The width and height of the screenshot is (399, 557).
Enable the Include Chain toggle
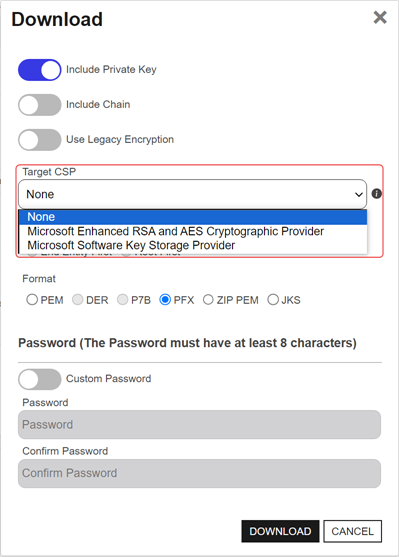39,104
